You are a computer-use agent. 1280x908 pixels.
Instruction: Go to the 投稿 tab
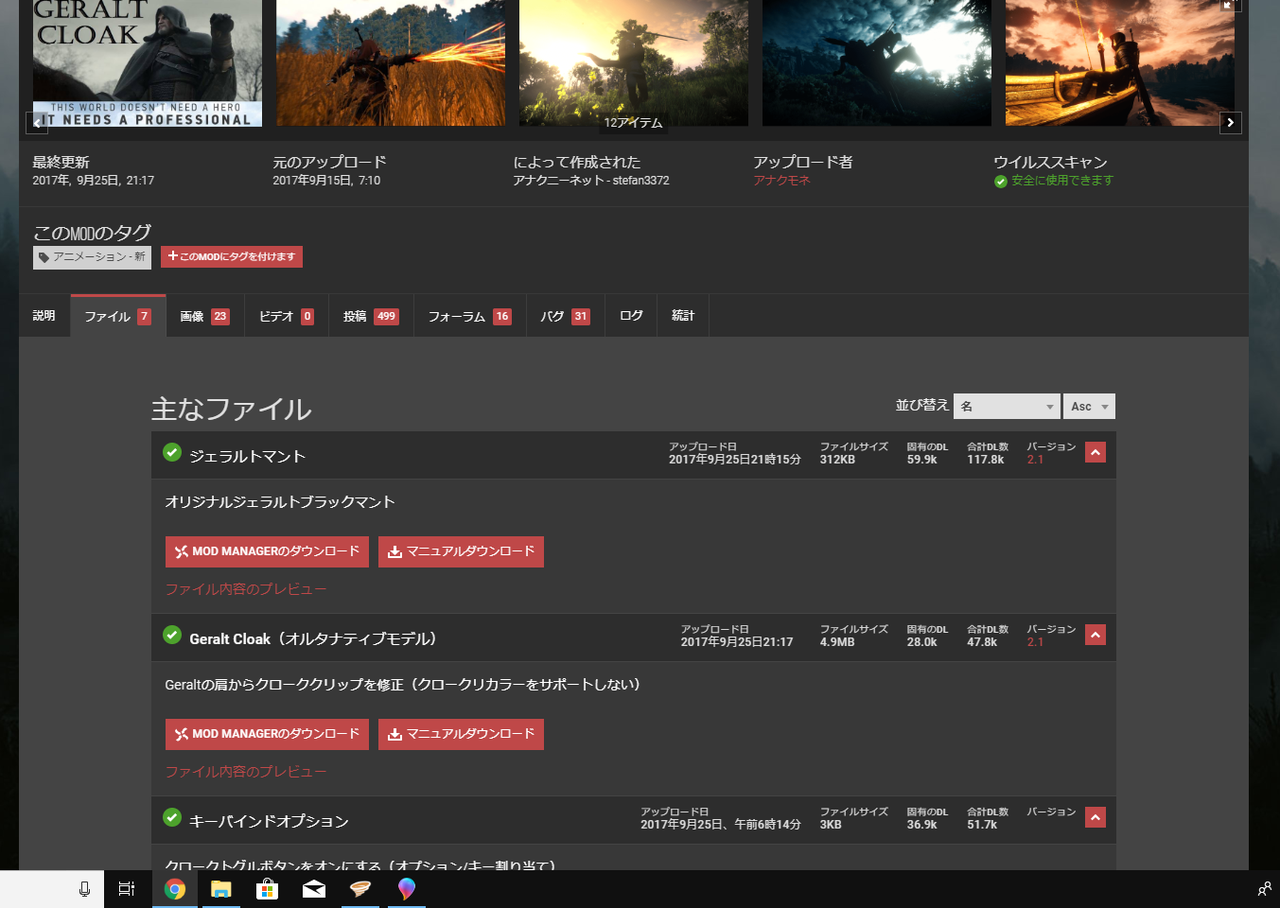pos(371,316)
